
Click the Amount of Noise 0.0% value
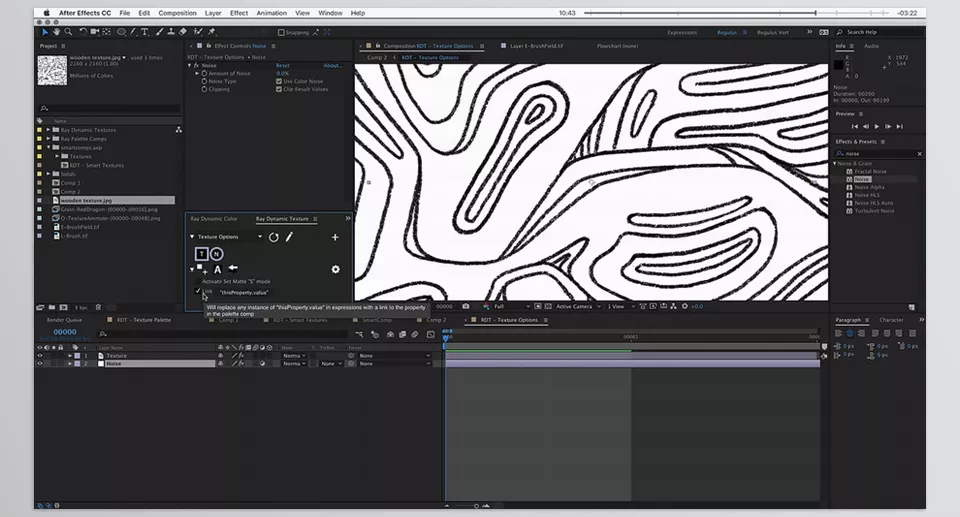click(282, 74)
